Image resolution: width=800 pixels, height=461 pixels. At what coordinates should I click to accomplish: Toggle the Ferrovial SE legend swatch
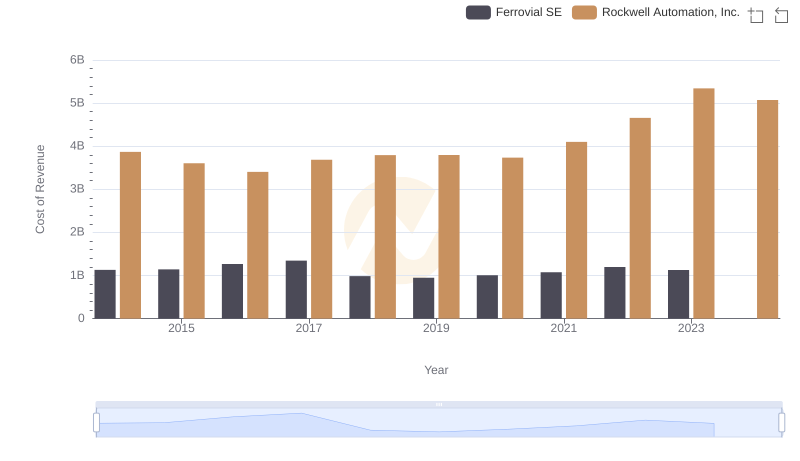(x=478, y=12)
